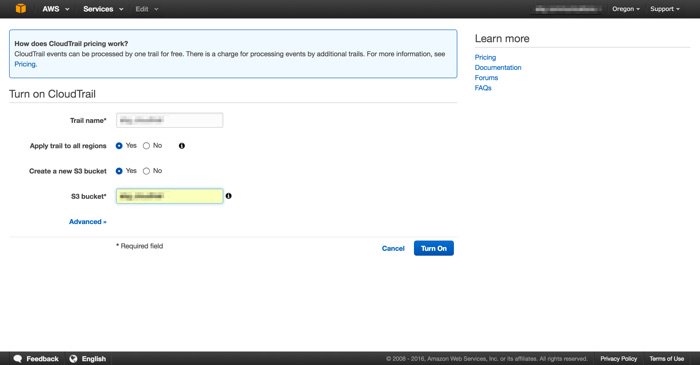The width and height of the screenshot is (700, 365).
Task: Click the globe language icon
Action: (73, 359)
